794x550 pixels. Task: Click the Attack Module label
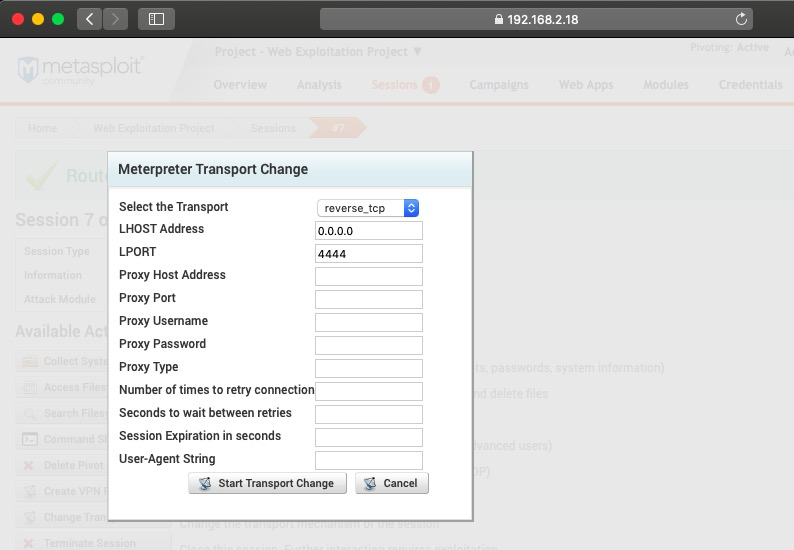60,299
